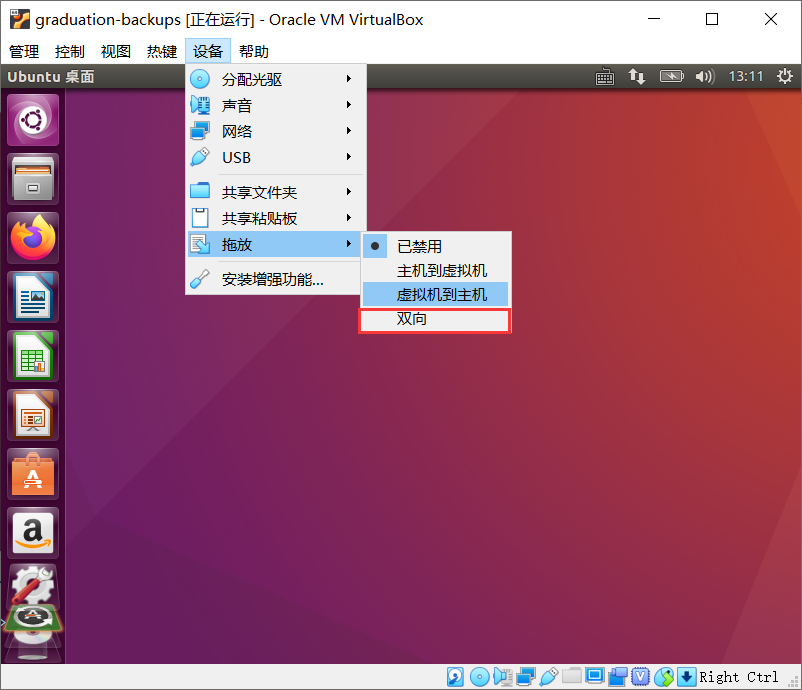Click the shared folder icon in the menu
The height and width of the screenshot is (690, 802).
tap(200, 191)
